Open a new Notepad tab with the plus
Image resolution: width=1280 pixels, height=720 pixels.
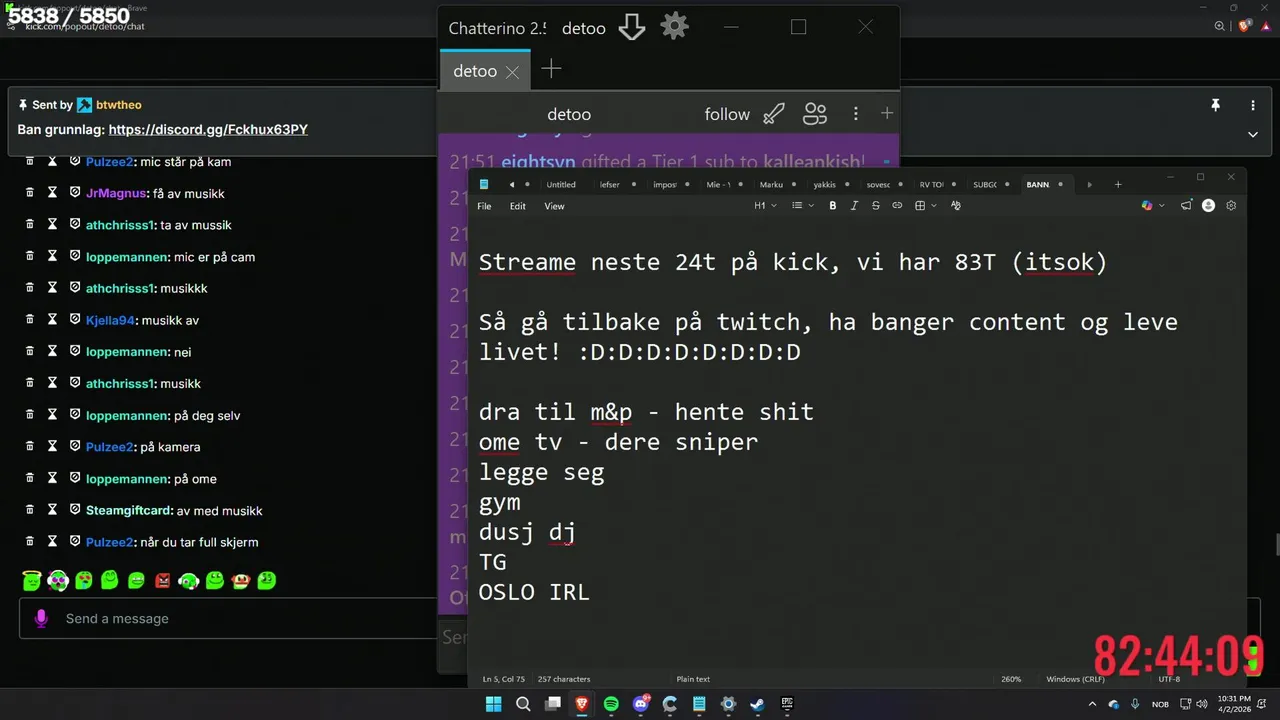pyautogui.click(x=1118, y=185)
